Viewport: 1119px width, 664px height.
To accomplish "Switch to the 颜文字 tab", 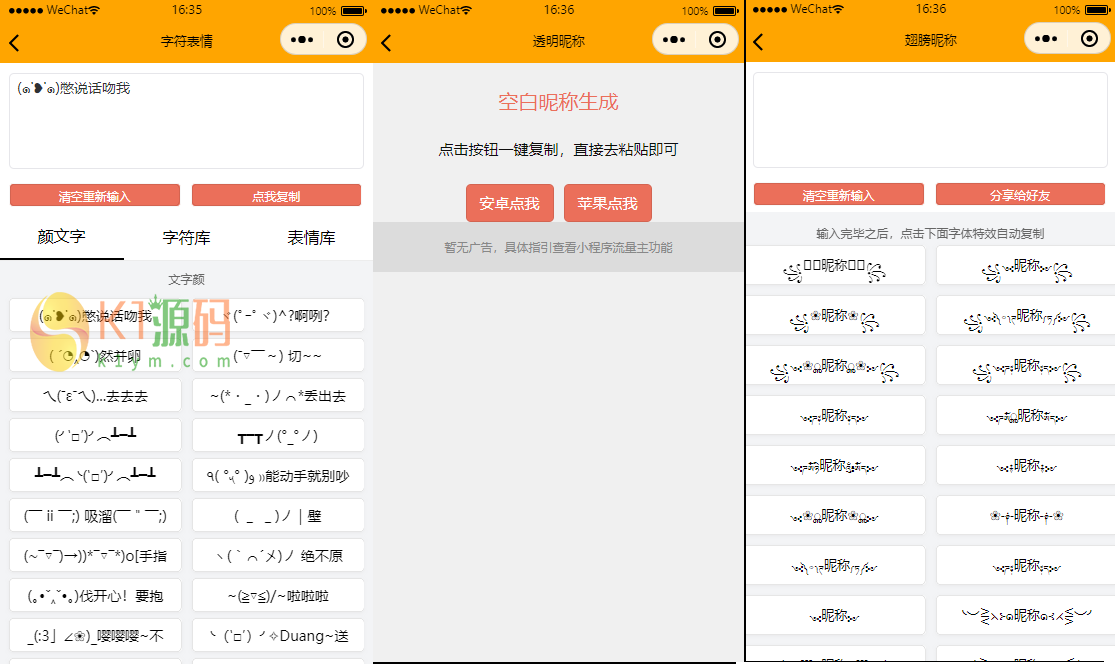I will [x=61, y=237].
